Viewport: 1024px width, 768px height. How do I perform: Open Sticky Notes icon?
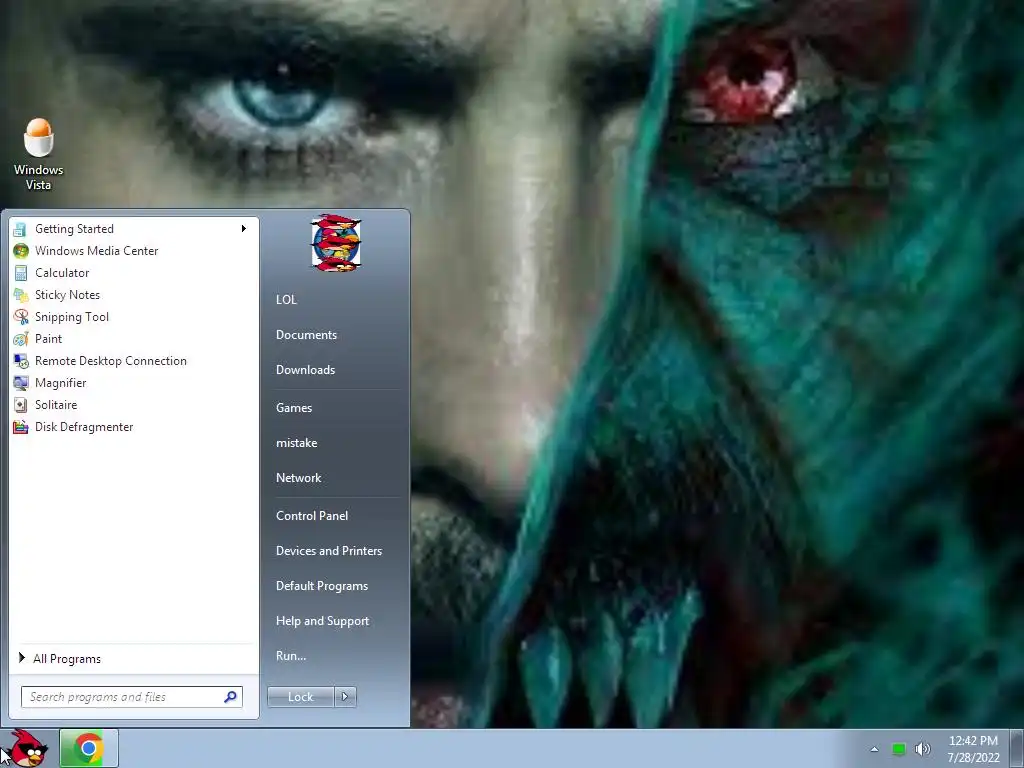click(x=20, y=295)
